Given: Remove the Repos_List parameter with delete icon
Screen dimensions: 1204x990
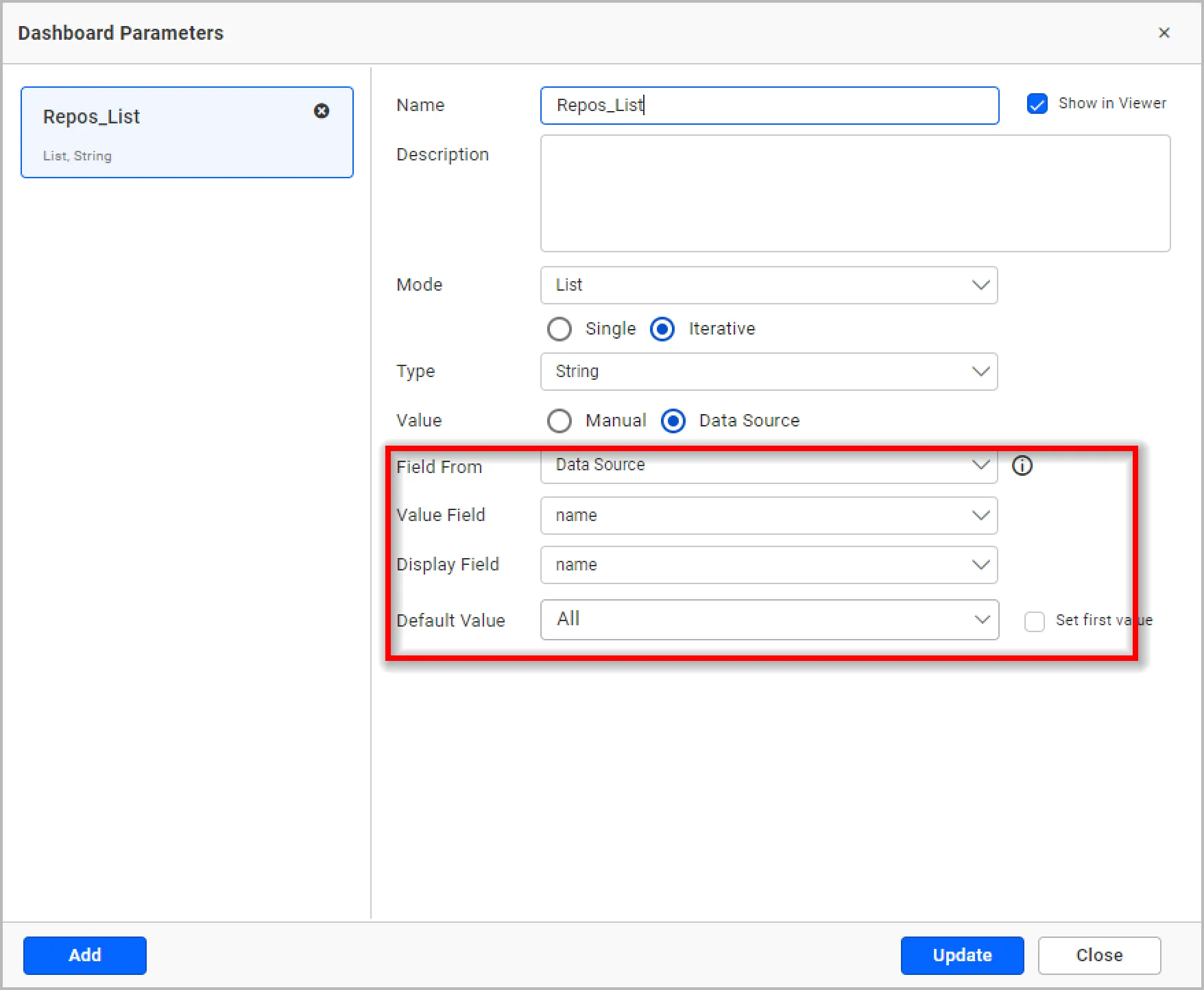Looking at the screenshot, I should [x=321, y=111].
